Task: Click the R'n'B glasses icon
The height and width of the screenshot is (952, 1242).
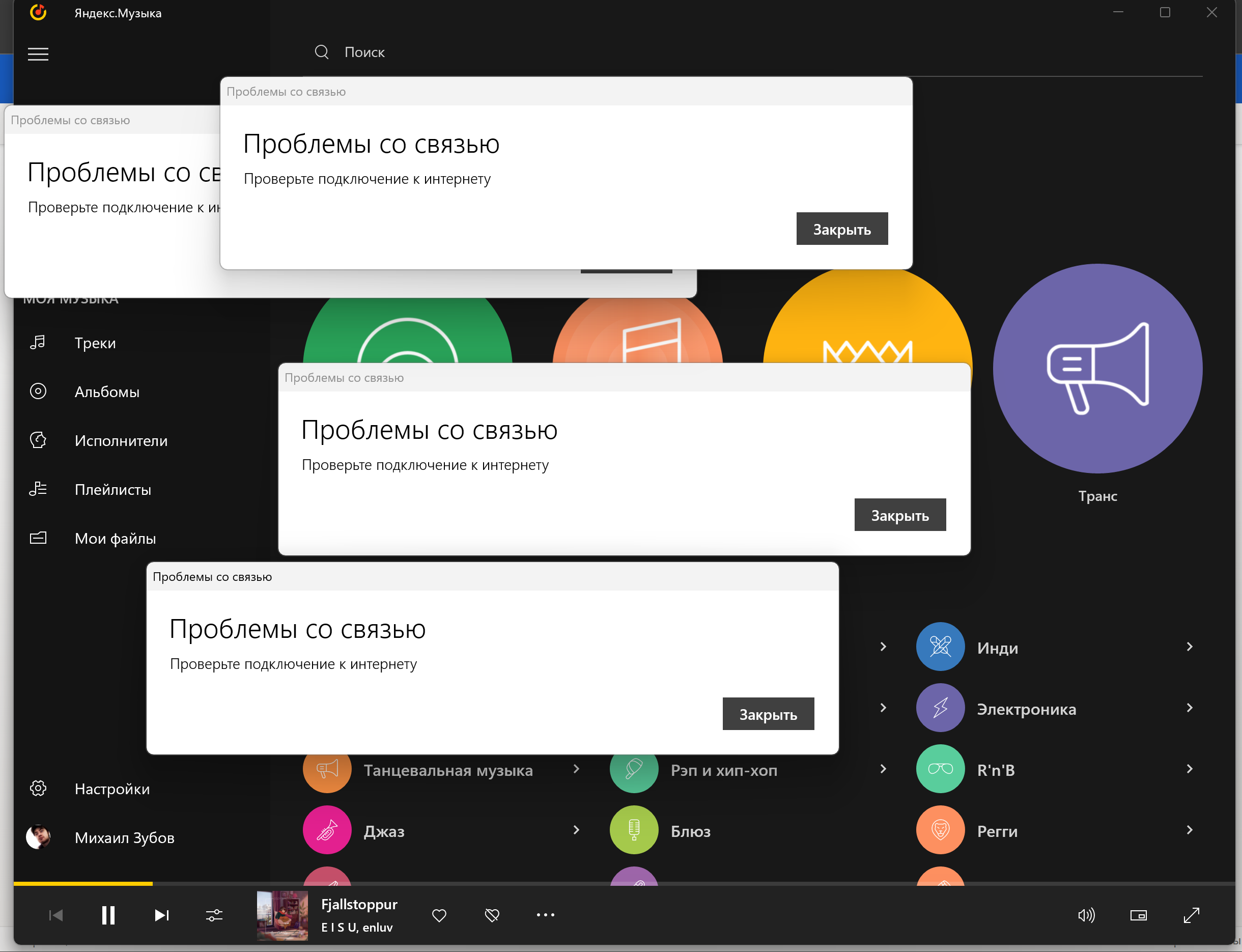Action: click(940, 769)
